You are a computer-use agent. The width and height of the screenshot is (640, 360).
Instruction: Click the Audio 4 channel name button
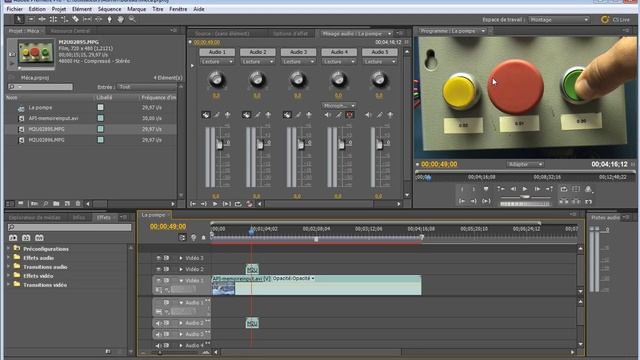(x=339, y=52)
